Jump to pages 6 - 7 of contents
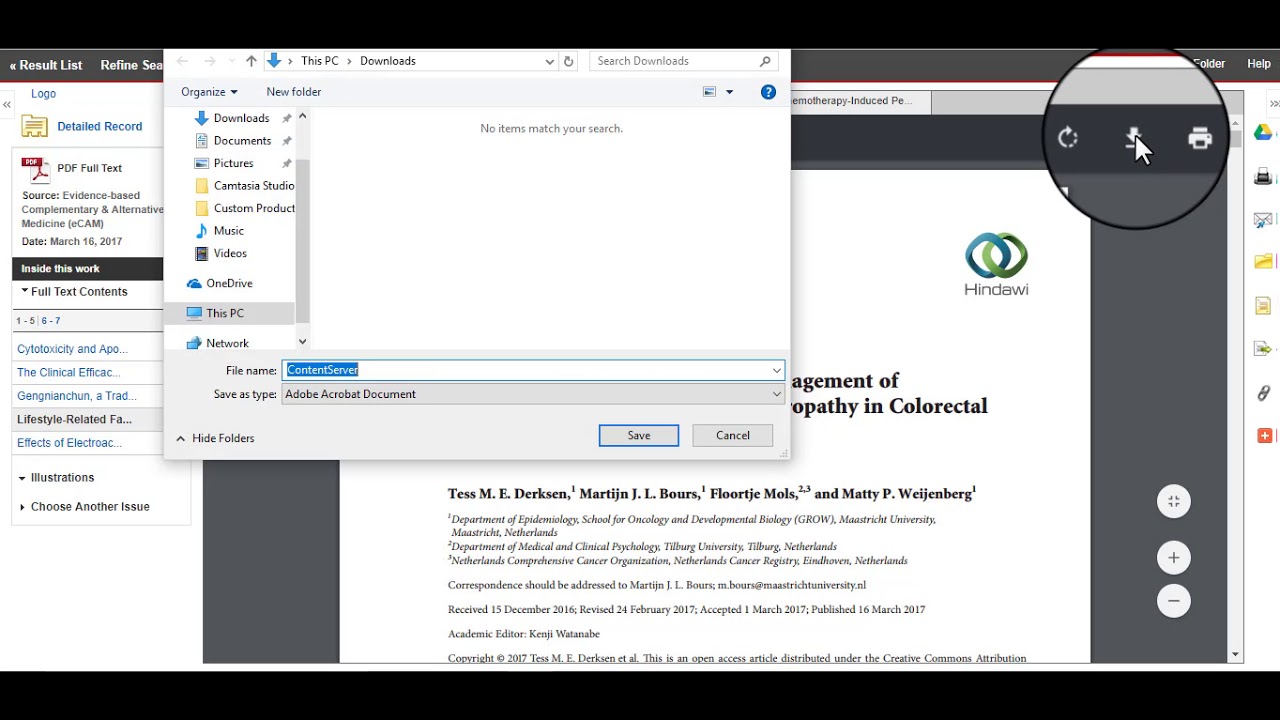The image size is (1280, 720). point(51,321)
